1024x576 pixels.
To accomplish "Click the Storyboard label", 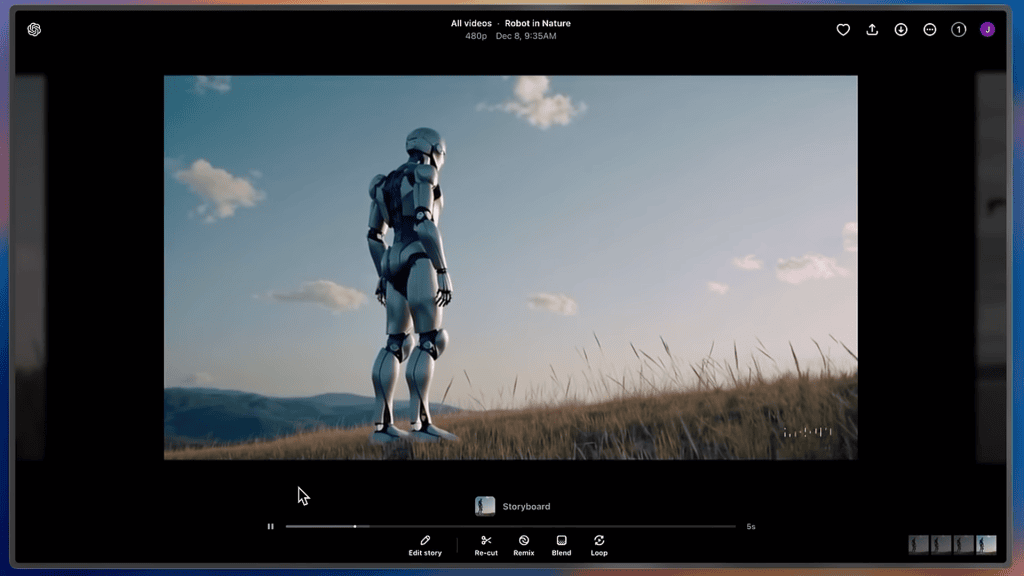I will pyautogui.click(x=527, y=506).
